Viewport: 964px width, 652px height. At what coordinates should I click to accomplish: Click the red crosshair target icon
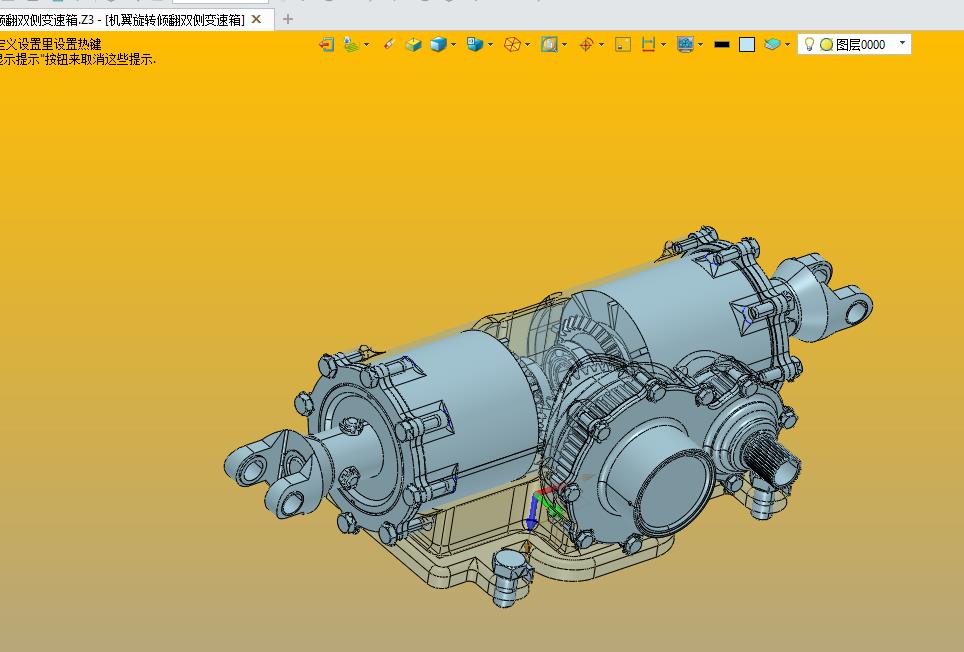click(587, 44)
